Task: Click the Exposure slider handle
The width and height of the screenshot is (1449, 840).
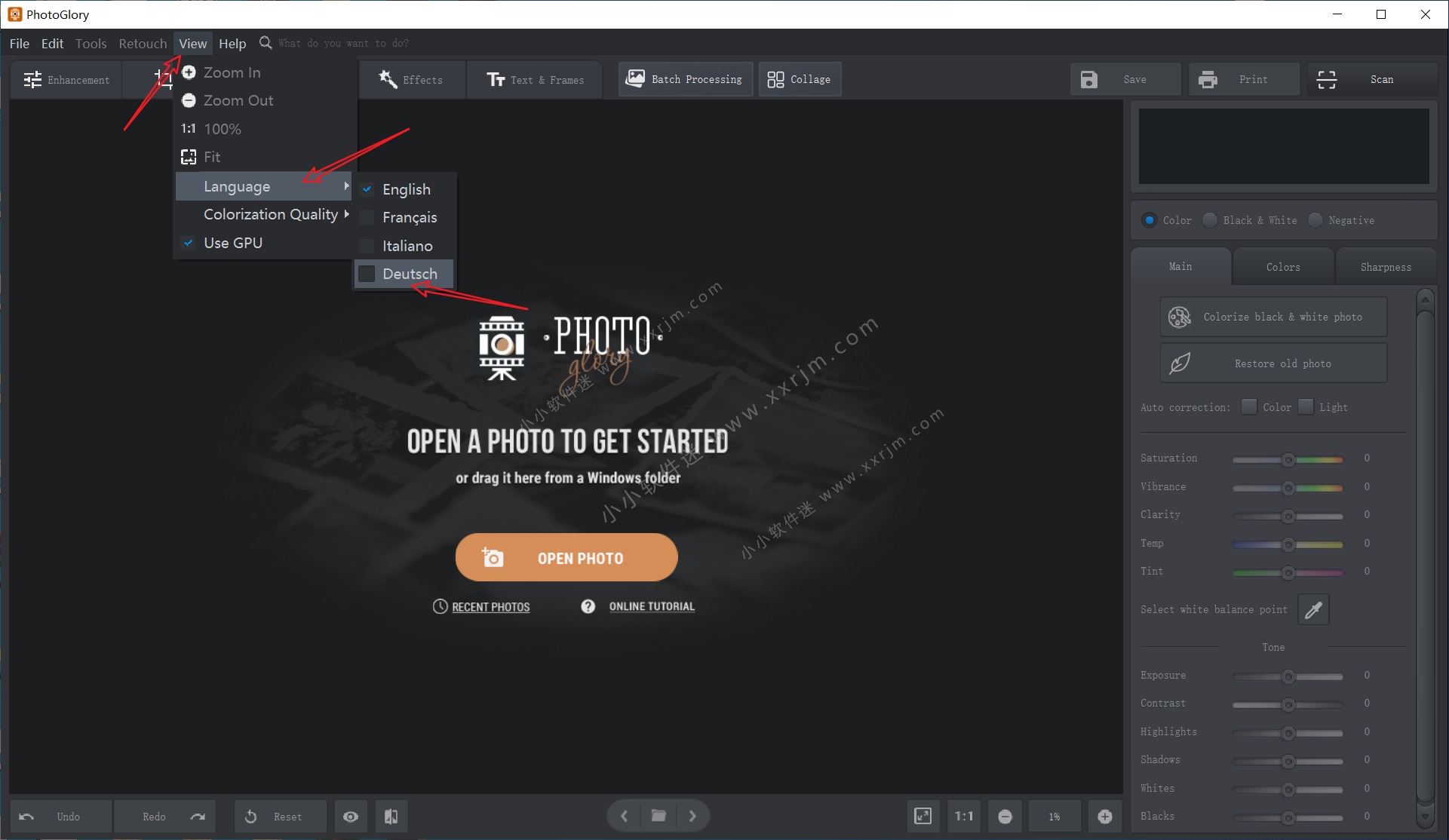Action: point(1288,676)
